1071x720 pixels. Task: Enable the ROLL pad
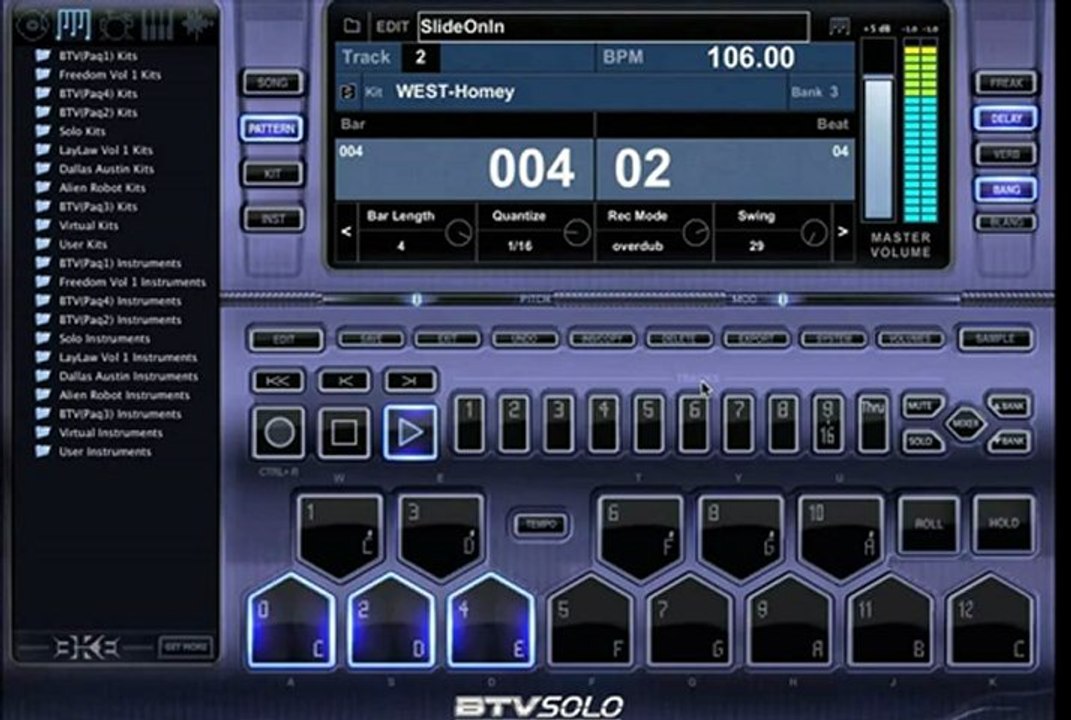[x=928, y=524]
